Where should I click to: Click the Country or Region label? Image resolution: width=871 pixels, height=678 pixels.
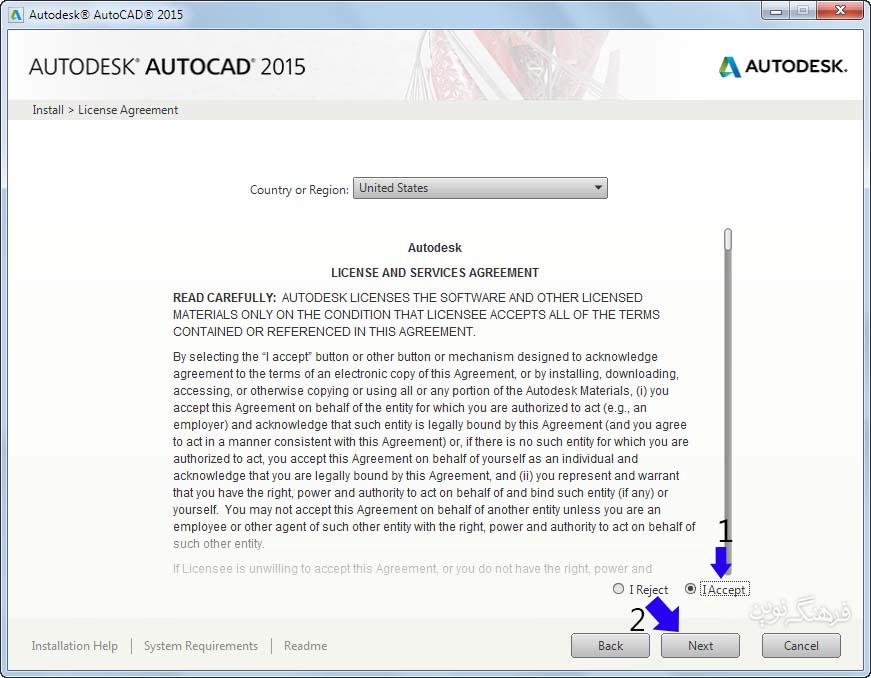click(x=299, y=189)
